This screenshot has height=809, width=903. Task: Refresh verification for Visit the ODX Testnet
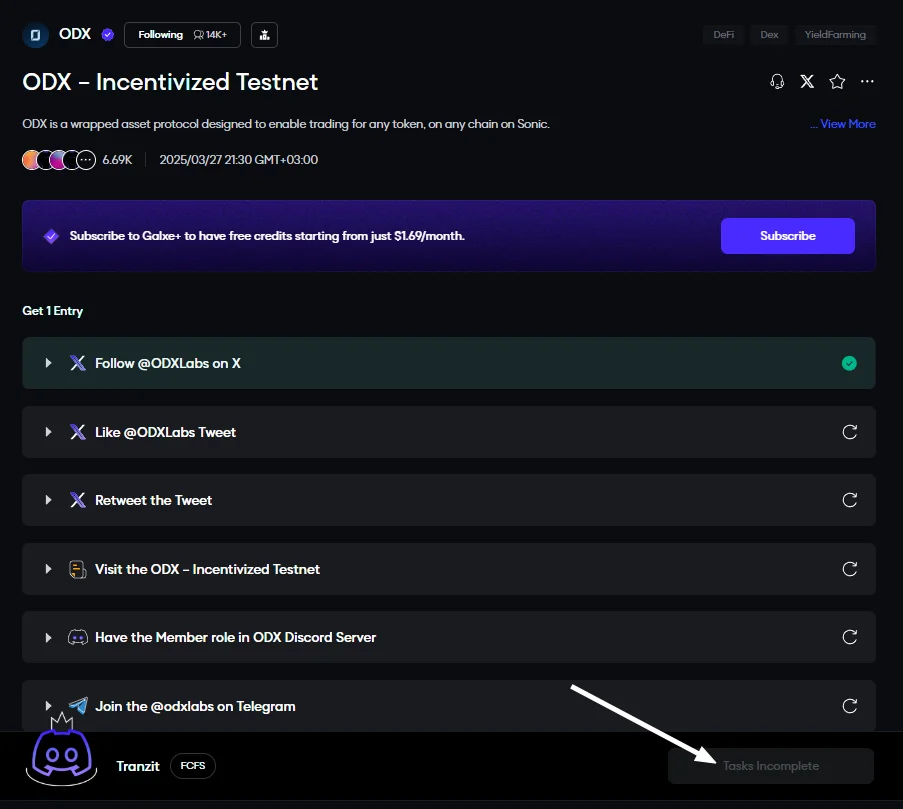click(849, 569)
